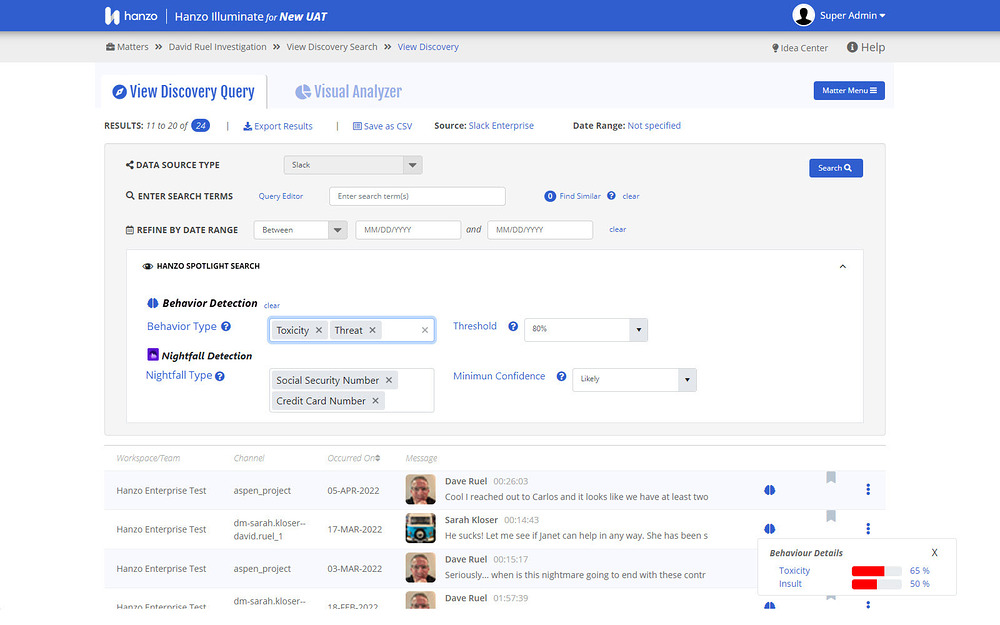This screenshot has width=1000, height=625.
Task: Open the Threshold 80% dropdown
Action: (x=586, y=329)
